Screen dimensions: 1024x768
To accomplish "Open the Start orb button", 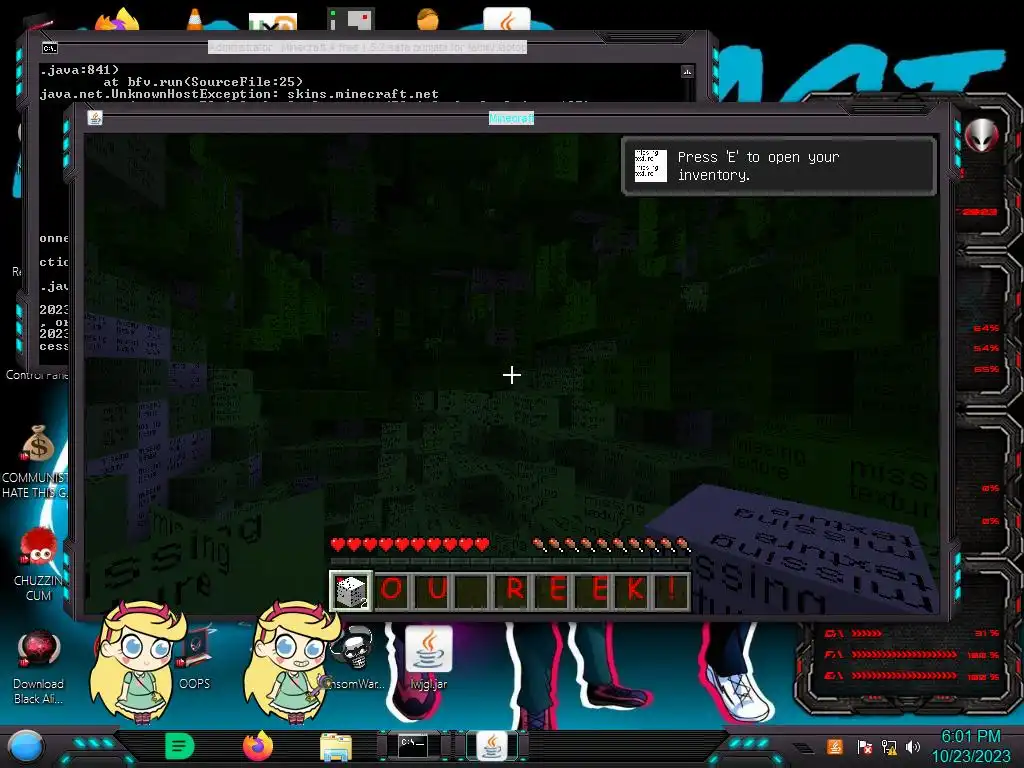I will pyautogui.click(x=26, y=746).
